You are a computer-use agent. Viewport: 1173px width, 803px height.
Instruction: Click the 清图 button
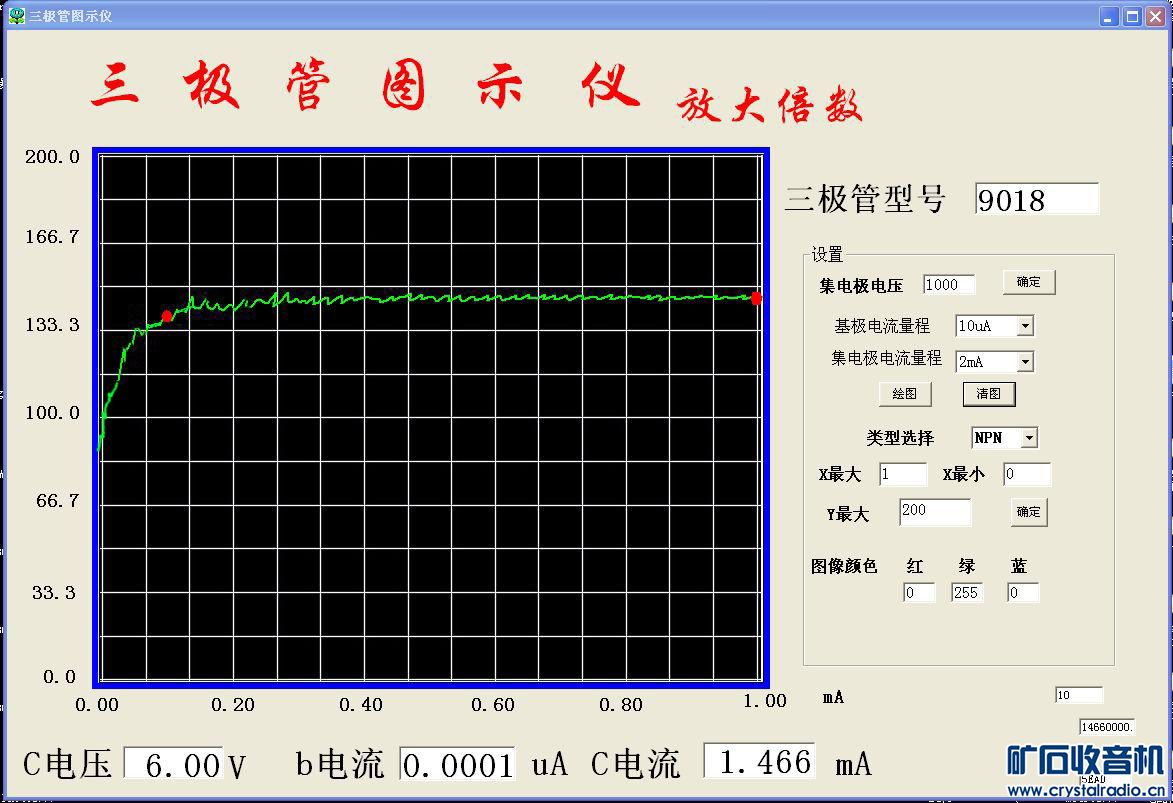coord(988,394)
